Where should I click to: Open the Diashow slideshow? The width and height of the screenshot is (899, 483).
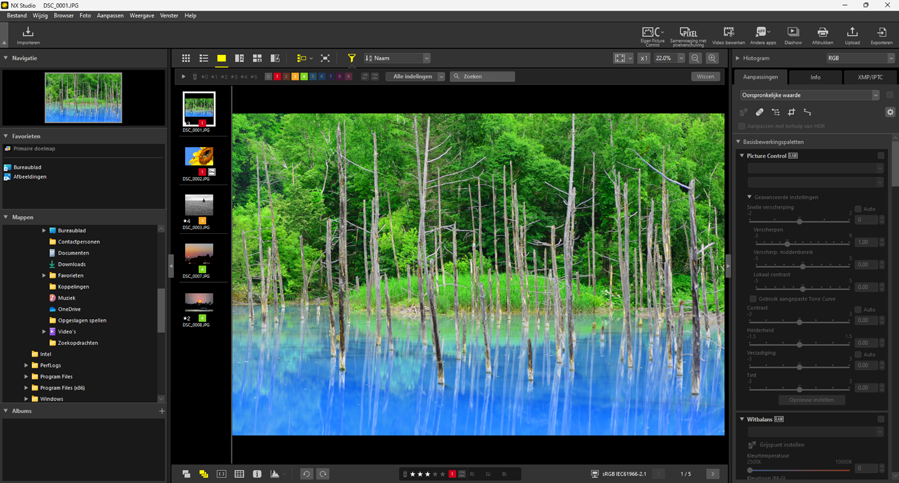click(x=792, y=34)
